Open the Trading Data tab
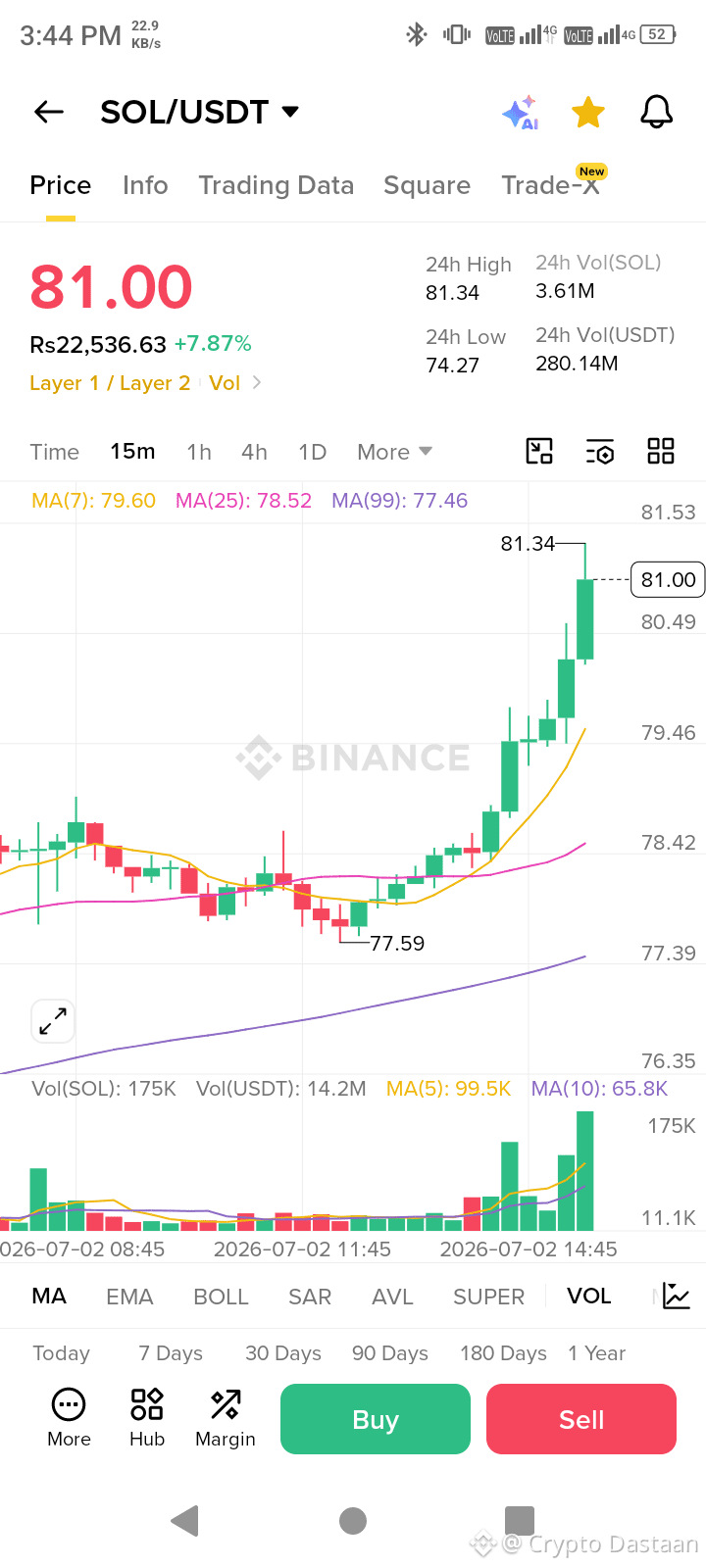706x1568 pixels. point(277,185)
